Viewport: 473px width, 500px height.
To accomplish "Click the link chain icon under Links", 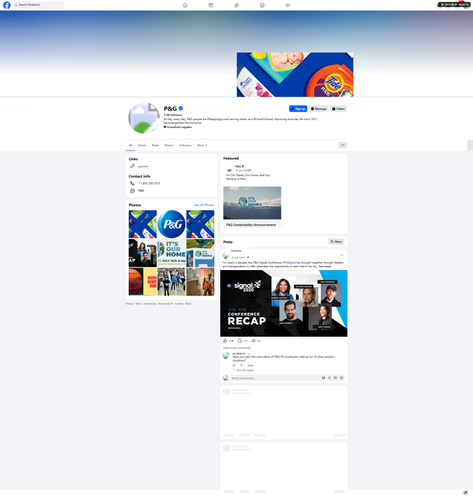I will pyautogui.click(x=132, y=166).
